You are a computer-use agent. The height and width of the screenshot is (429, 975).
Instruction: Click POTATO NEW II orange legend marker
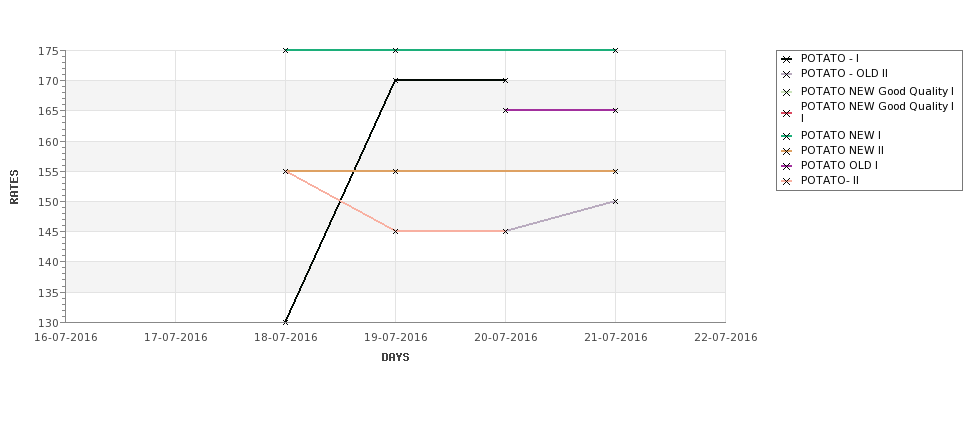[x=787, y=151]
